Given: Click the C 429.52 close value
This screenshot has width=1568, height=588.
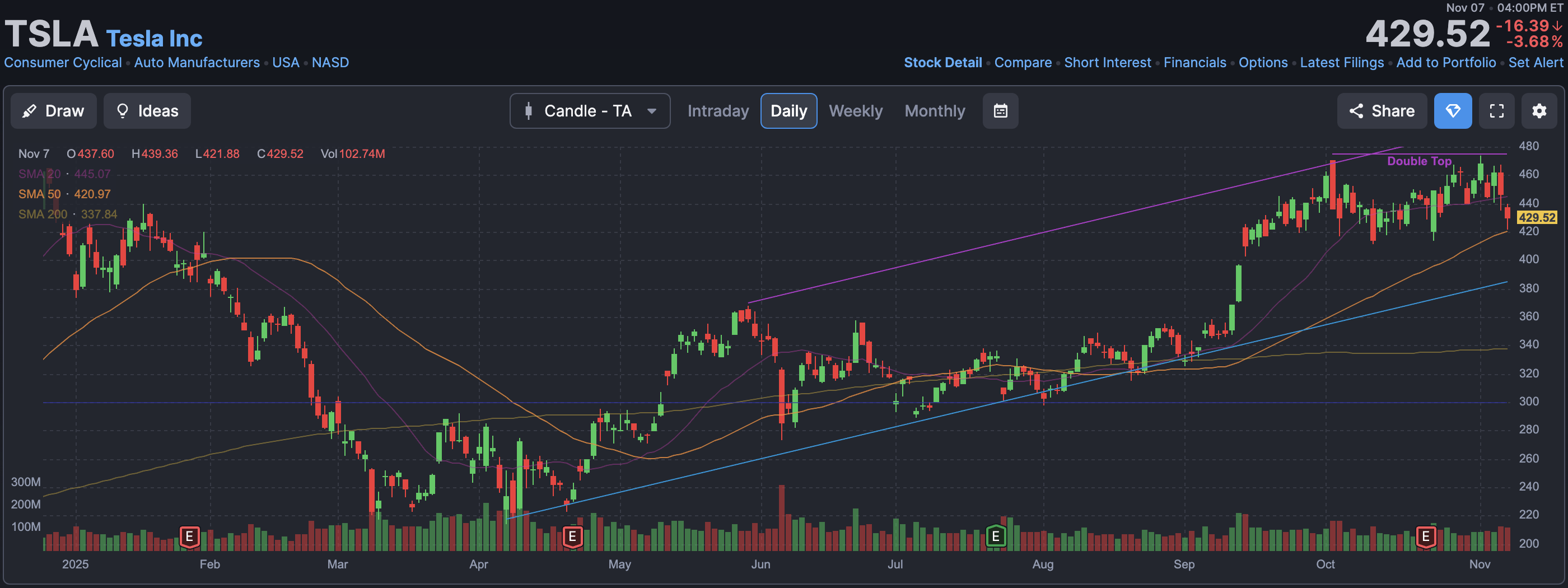Looking at the screenshot, I should [x=280, y=154].
